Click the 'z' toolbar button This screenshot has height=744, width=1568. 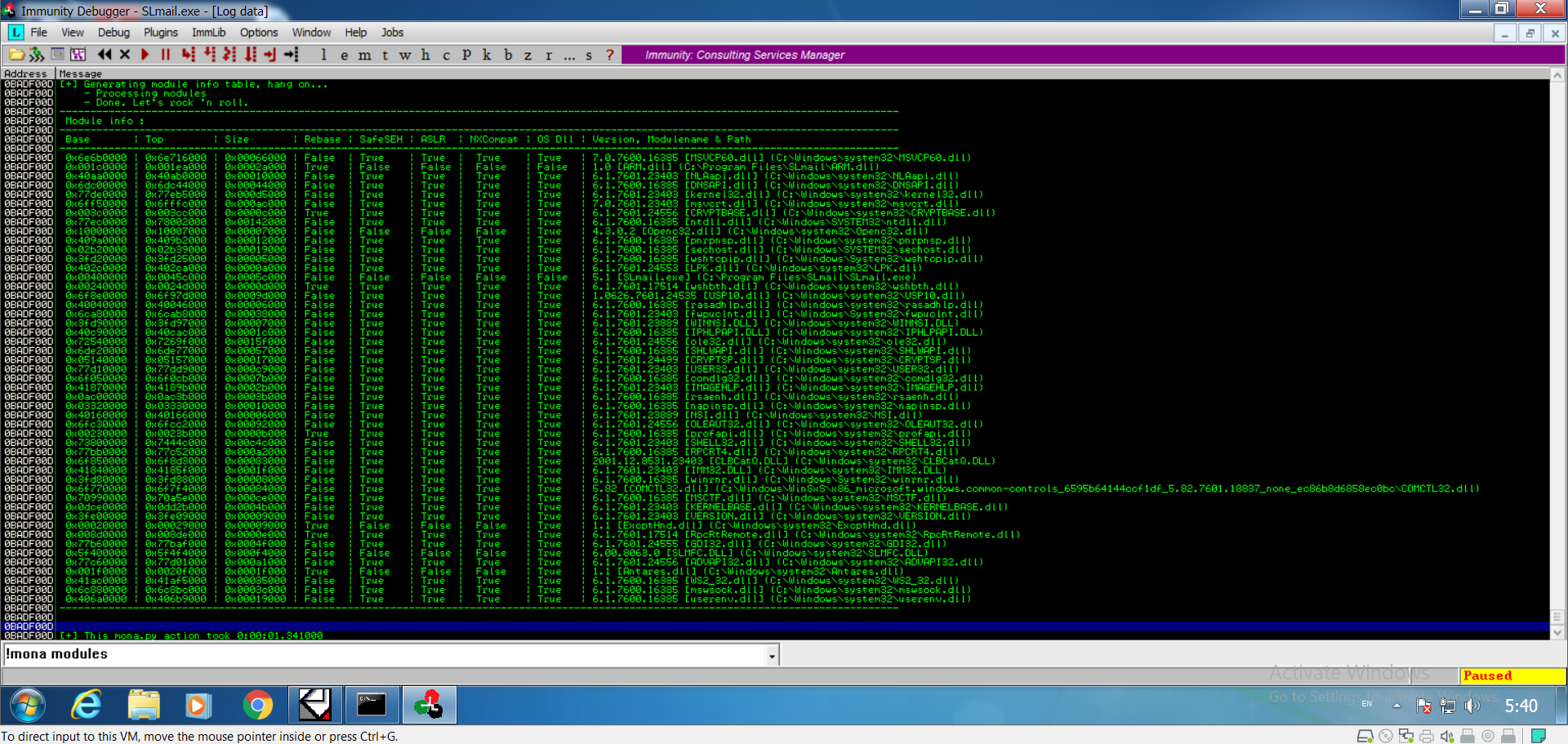pos(528,55)
